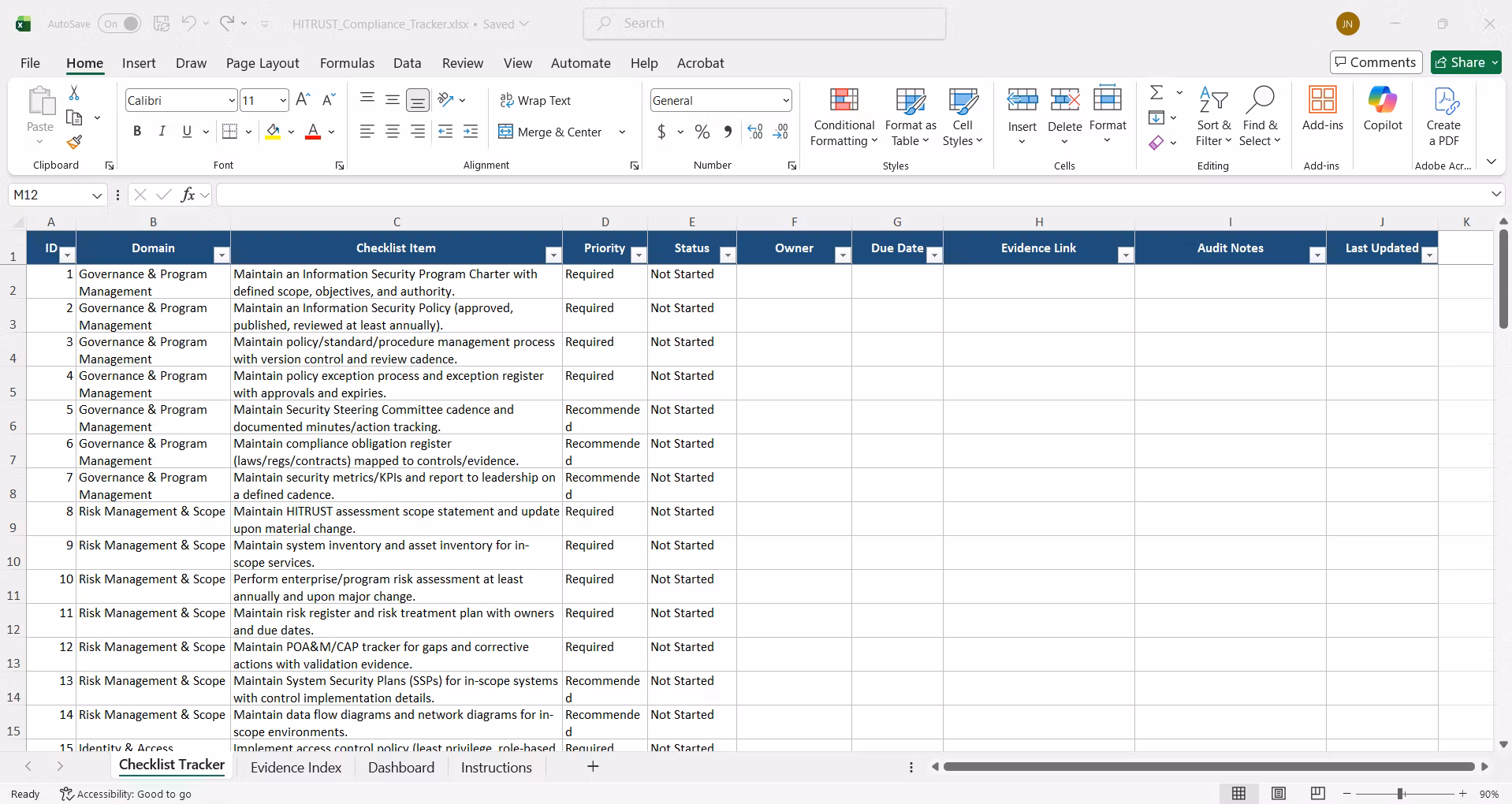This screenshot has height=804, width=1512.
Task: Click the Increase Indent icon
Action: tap(471, 132)
